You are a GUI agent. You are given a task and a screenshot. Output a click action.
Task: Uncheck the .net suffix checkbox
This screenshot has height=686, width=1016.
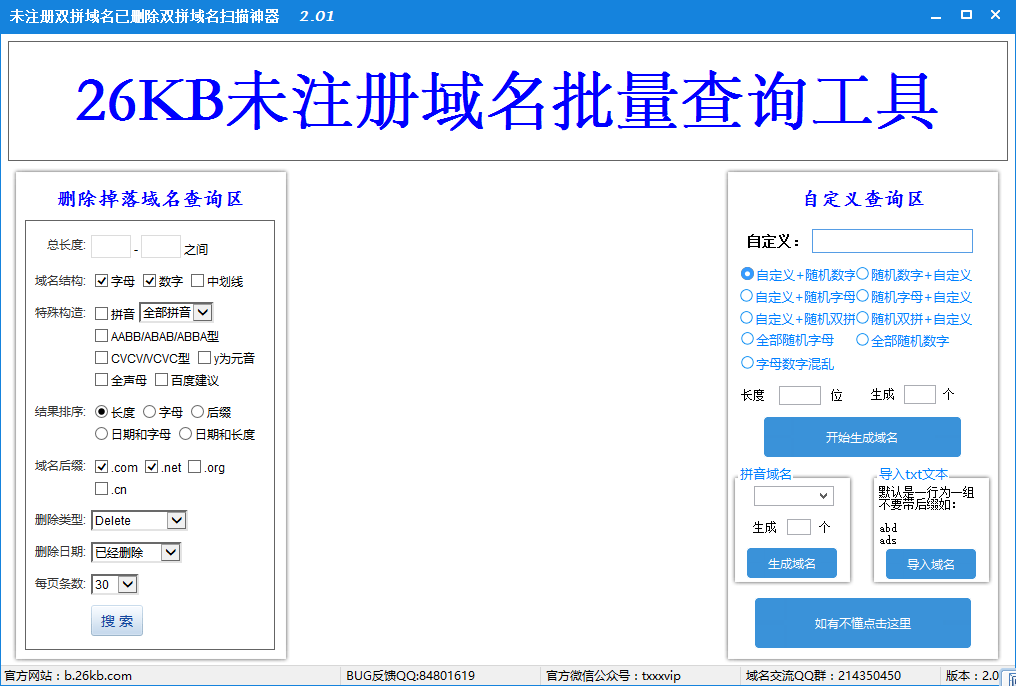point(152,466)
